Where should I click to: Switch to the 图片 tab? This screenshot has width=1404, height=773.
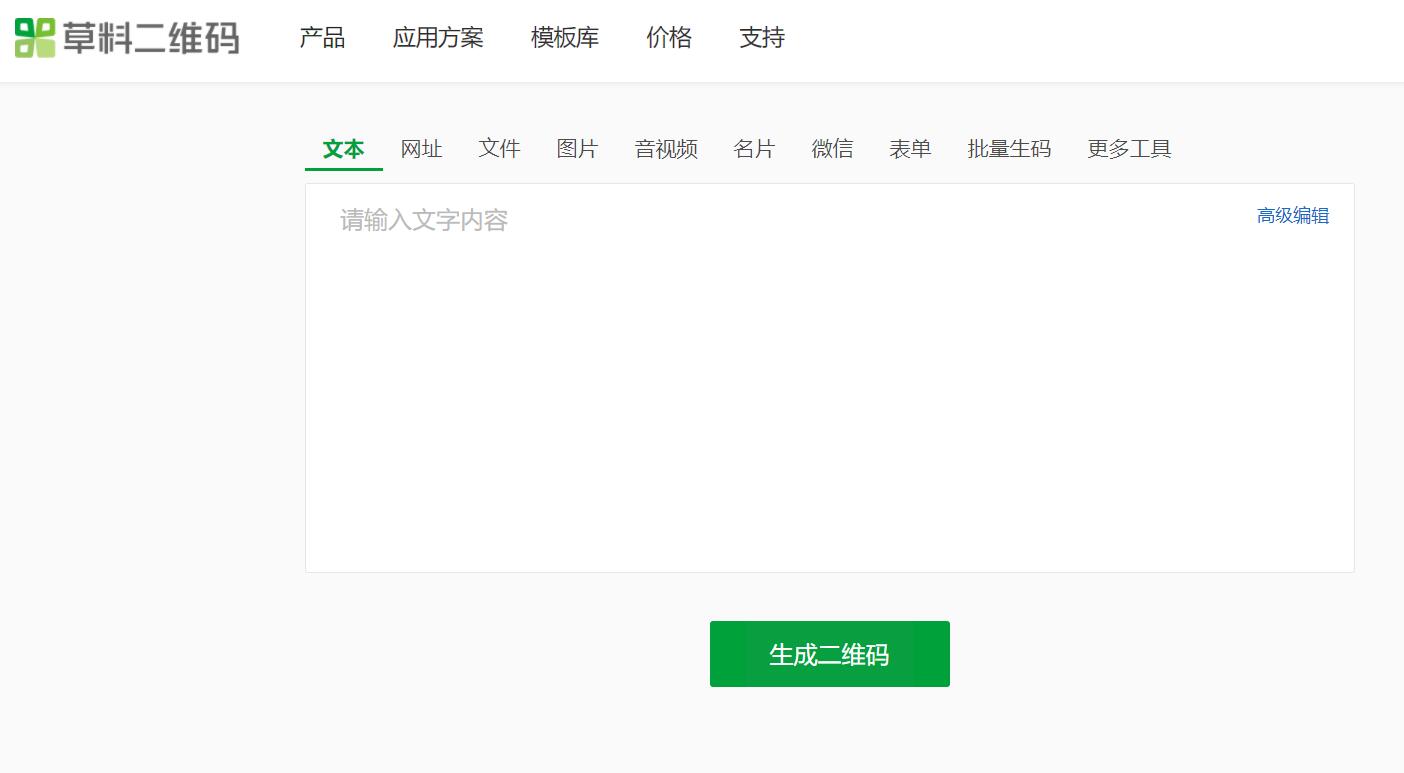coord(577,148)
